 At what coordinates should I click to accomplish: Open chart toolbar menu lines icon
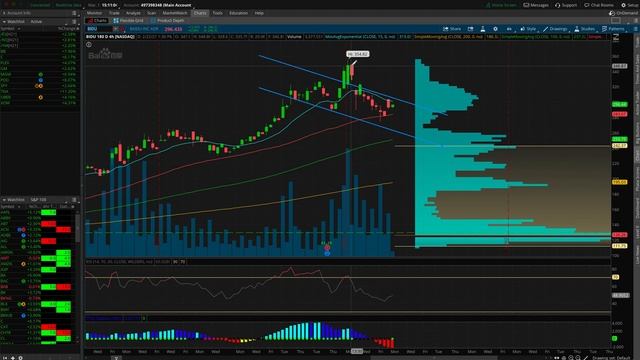636,29
